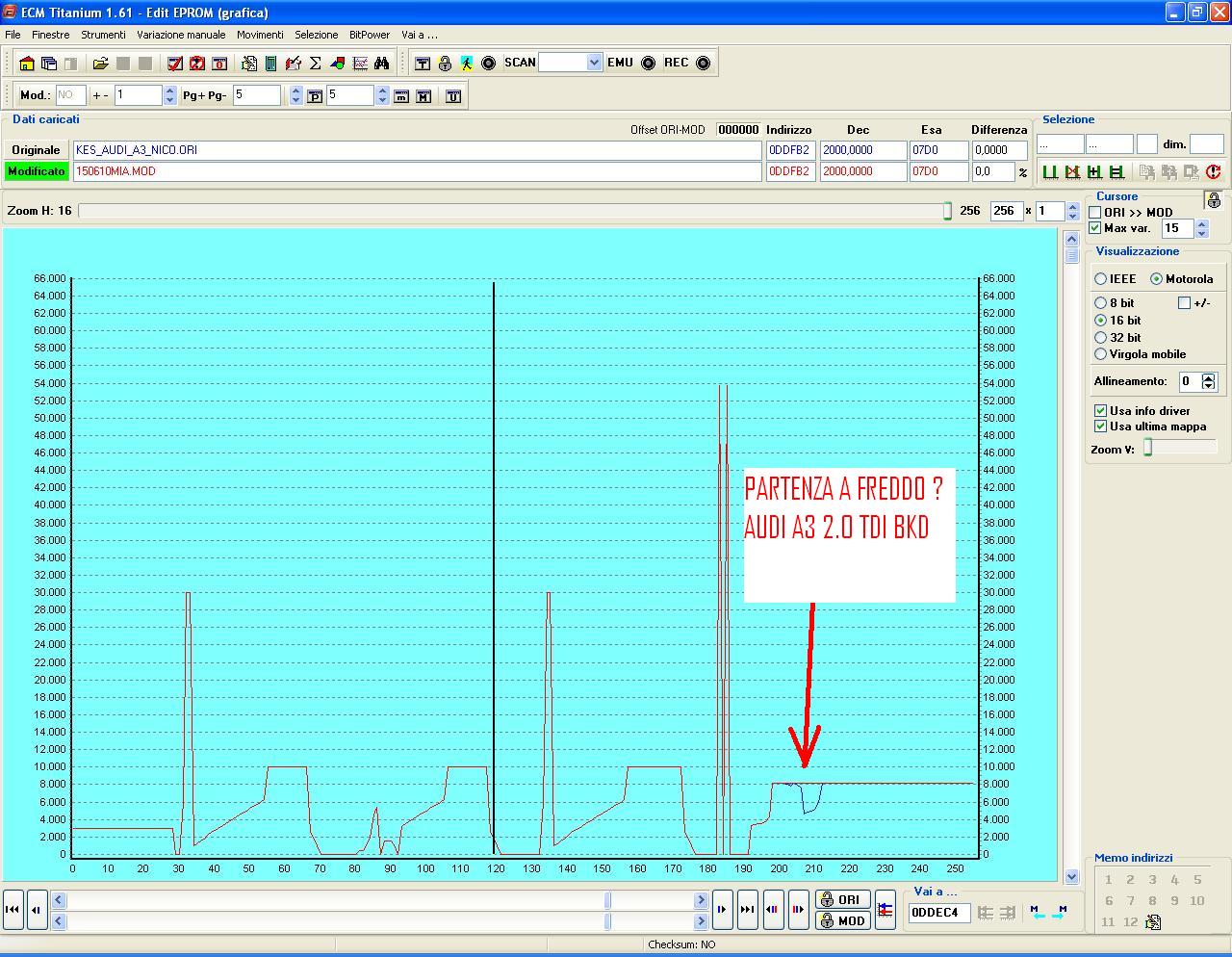The width and height of the screenshot is (1232, 957).
Task: Click the padlock icon in the toolbar
Action: coord(445,64)
